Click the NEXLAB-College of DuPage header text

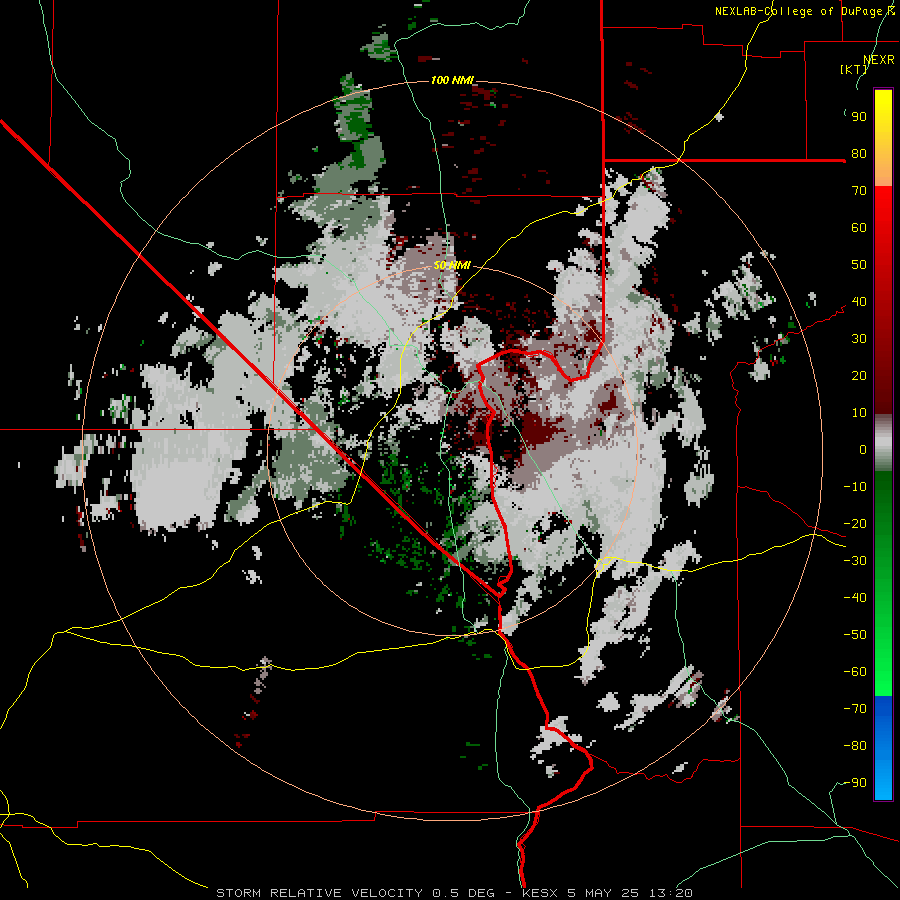tap(804, 11)
